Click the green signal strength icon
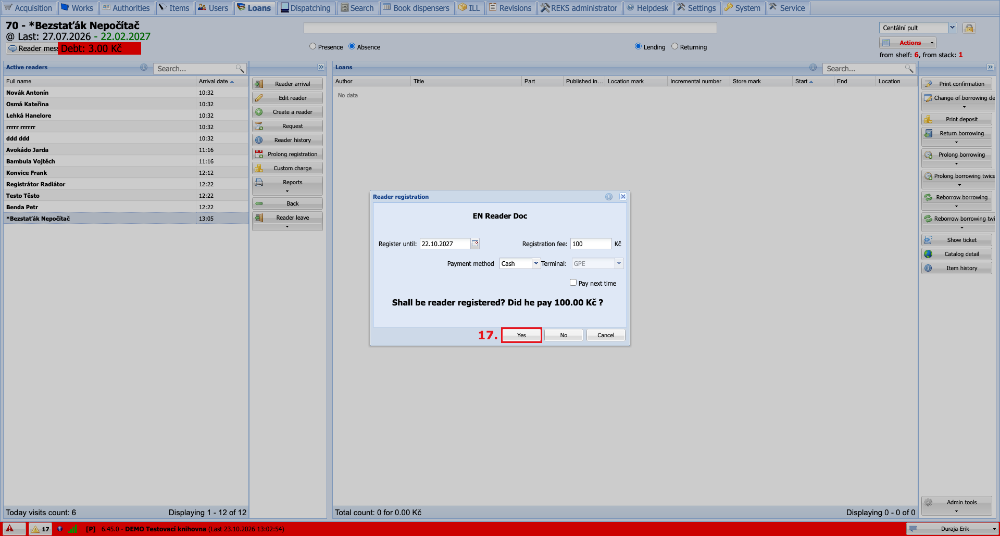Viewport: 1000px width, 536px height. [x=73, y=529]
